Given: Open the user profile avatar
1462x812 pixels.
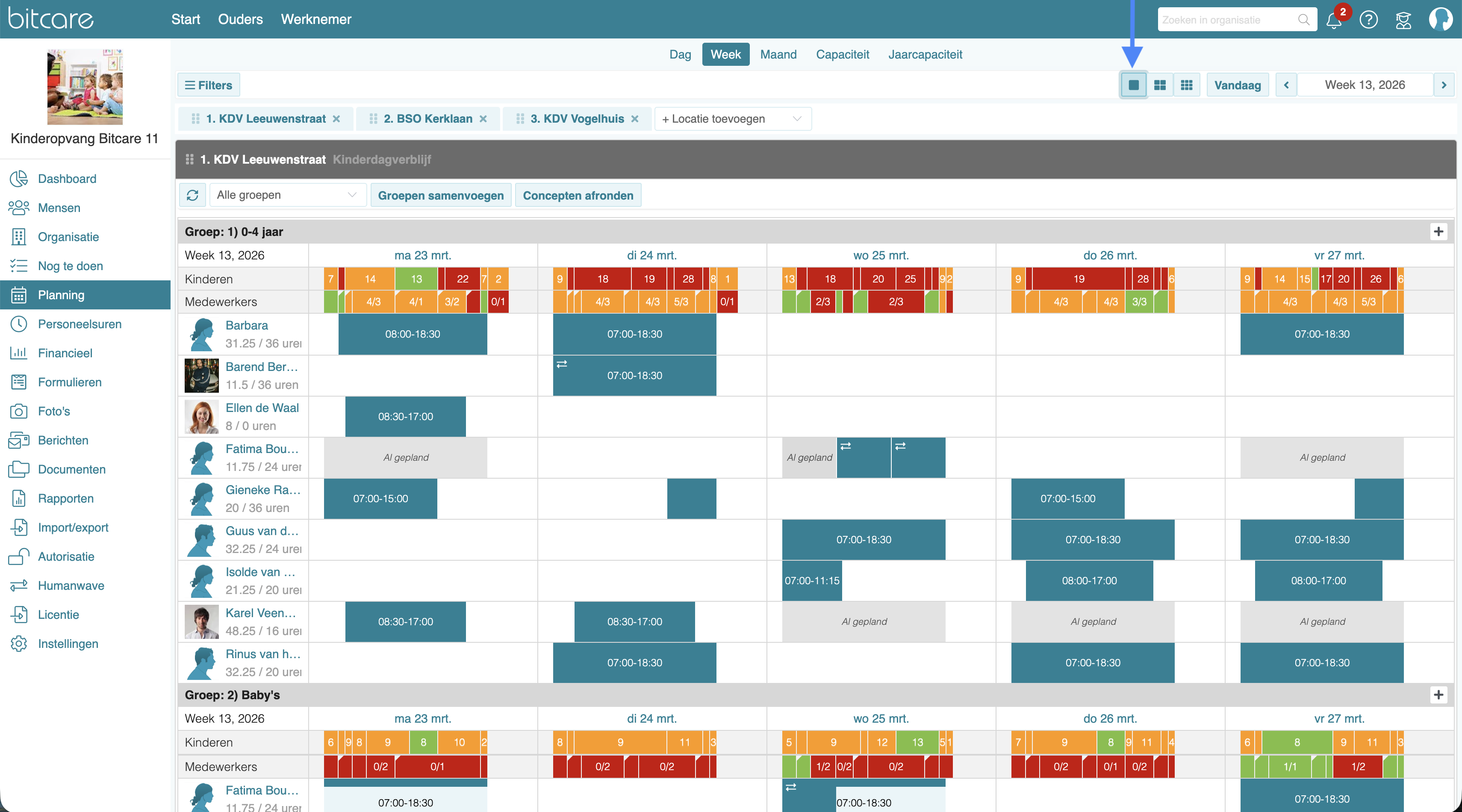Looking at the screenshot, I should (x=1440, y=20).
